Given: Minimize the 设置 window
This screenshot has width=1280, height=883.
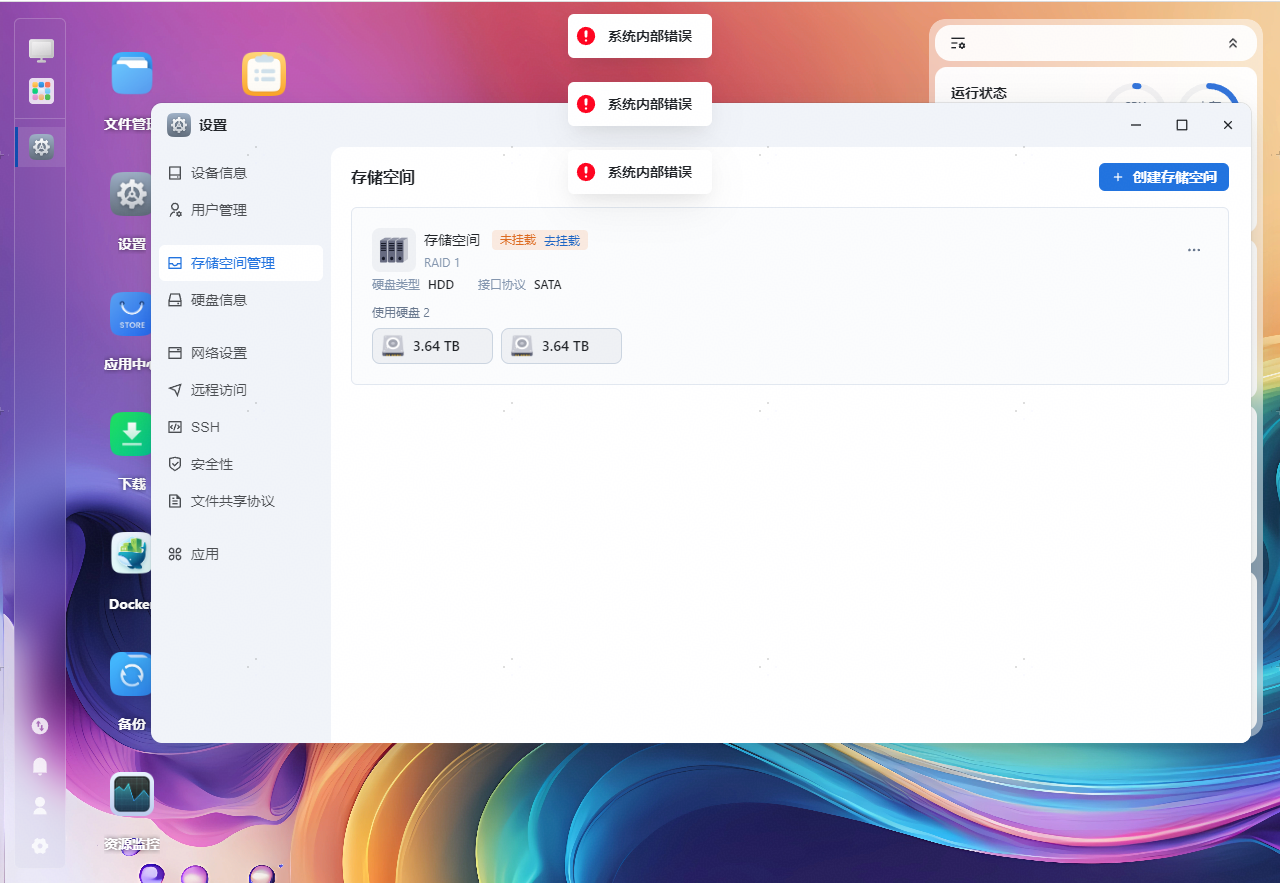Looking at the screenshot, I should click(x=1136, y=125).
